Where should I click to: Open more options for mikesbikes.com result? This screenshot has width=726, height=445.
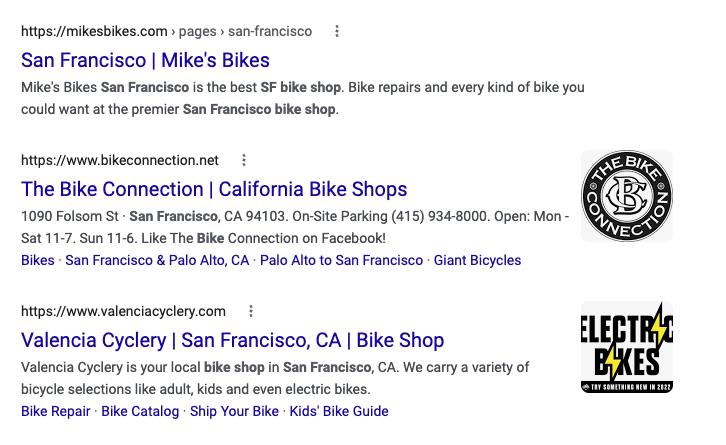337,31
